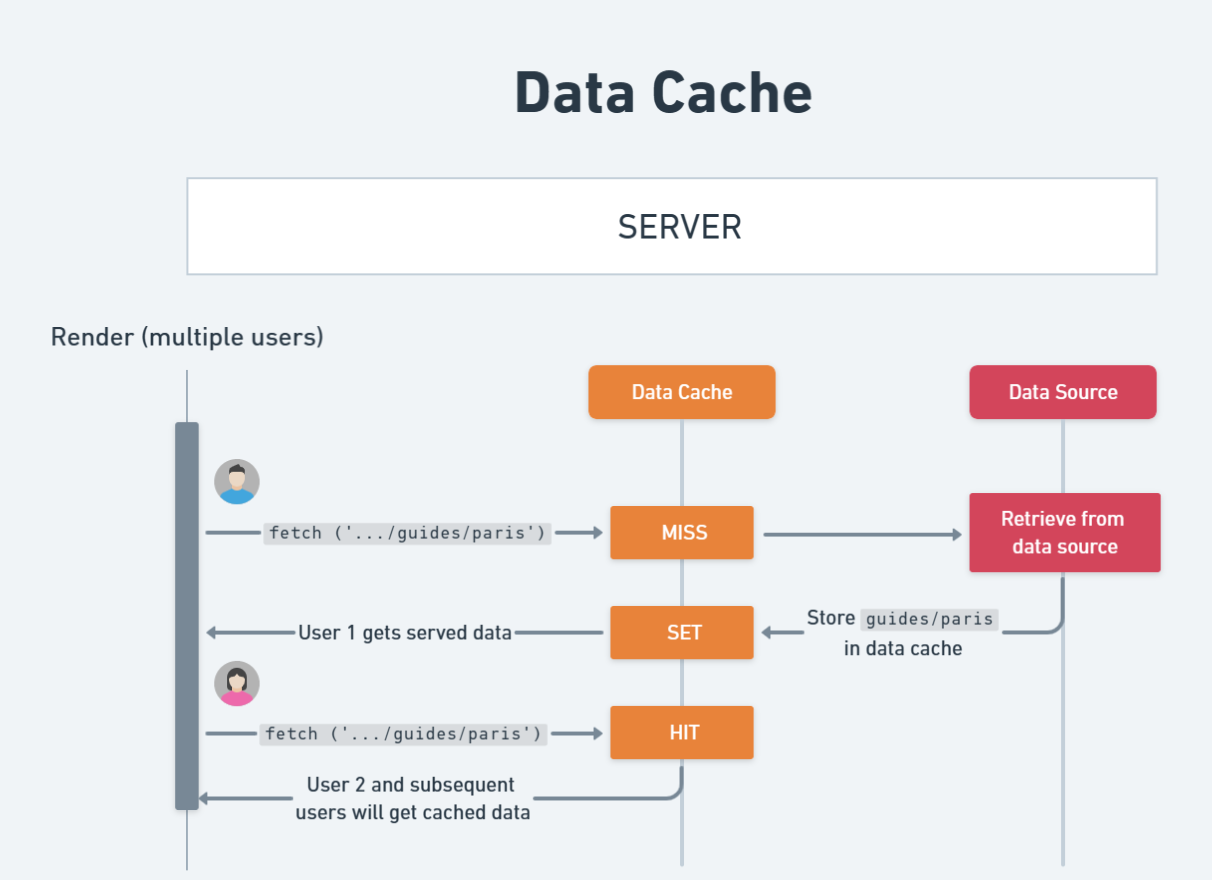Click the female user avatar icon
The image size is (1212, 880).
237,684
